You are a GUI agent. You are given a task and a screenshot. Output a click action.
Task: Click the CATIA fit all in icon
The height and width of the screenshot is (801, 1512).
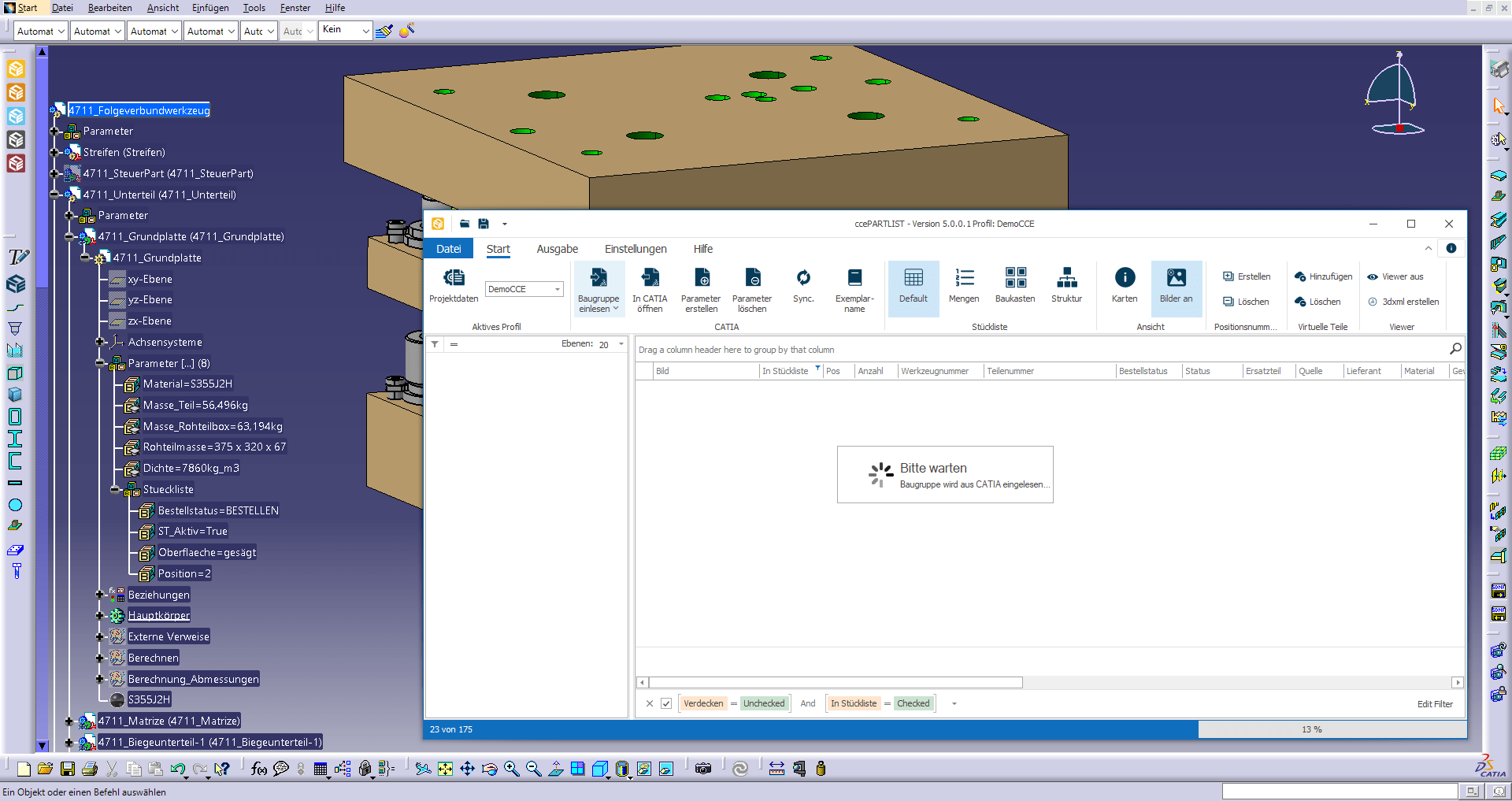(x=446, y=769)
